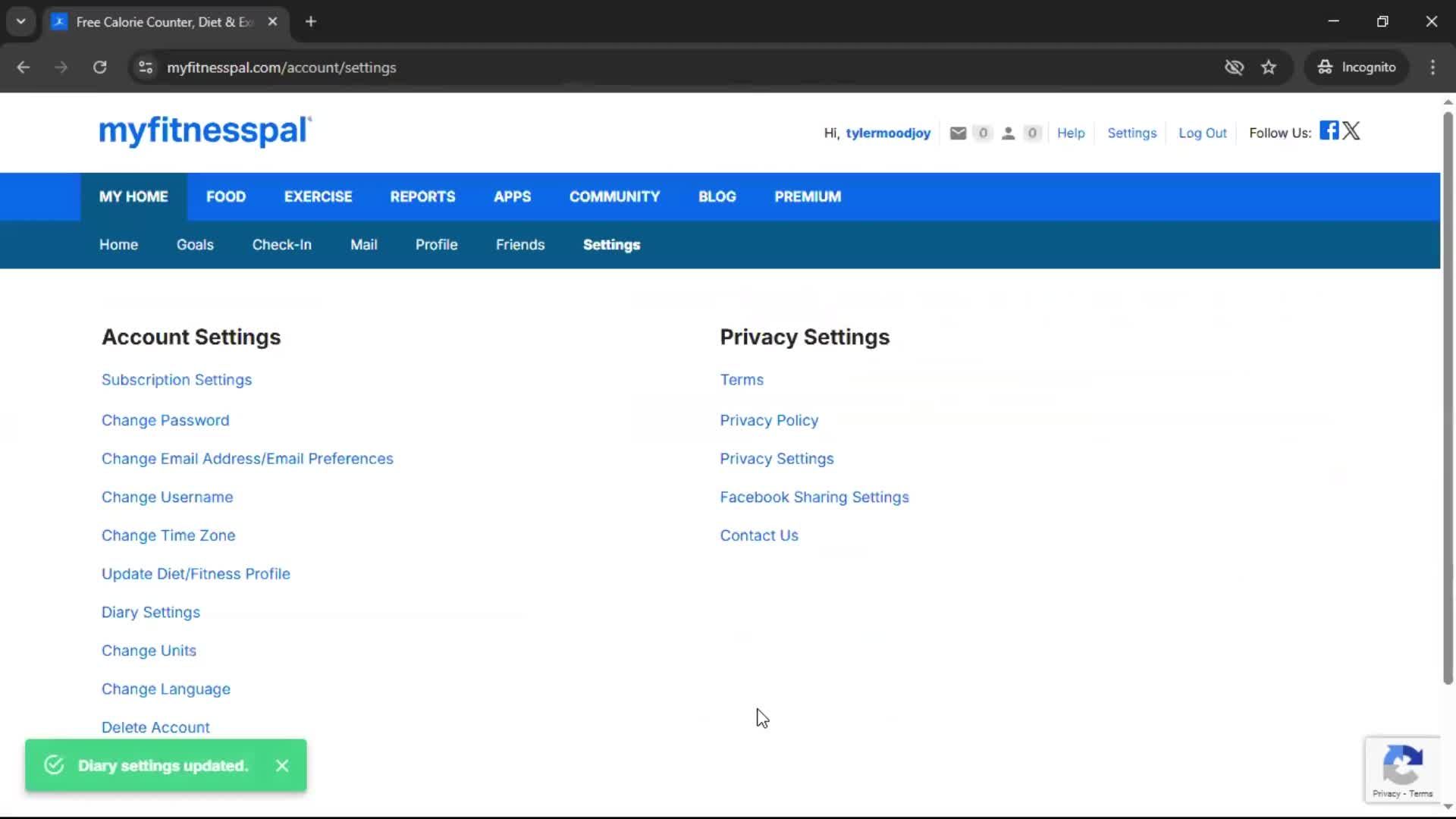Screen dimensions: 1456x819
Task: Open the APPS main tab
Action: click(x=512, y=197)
